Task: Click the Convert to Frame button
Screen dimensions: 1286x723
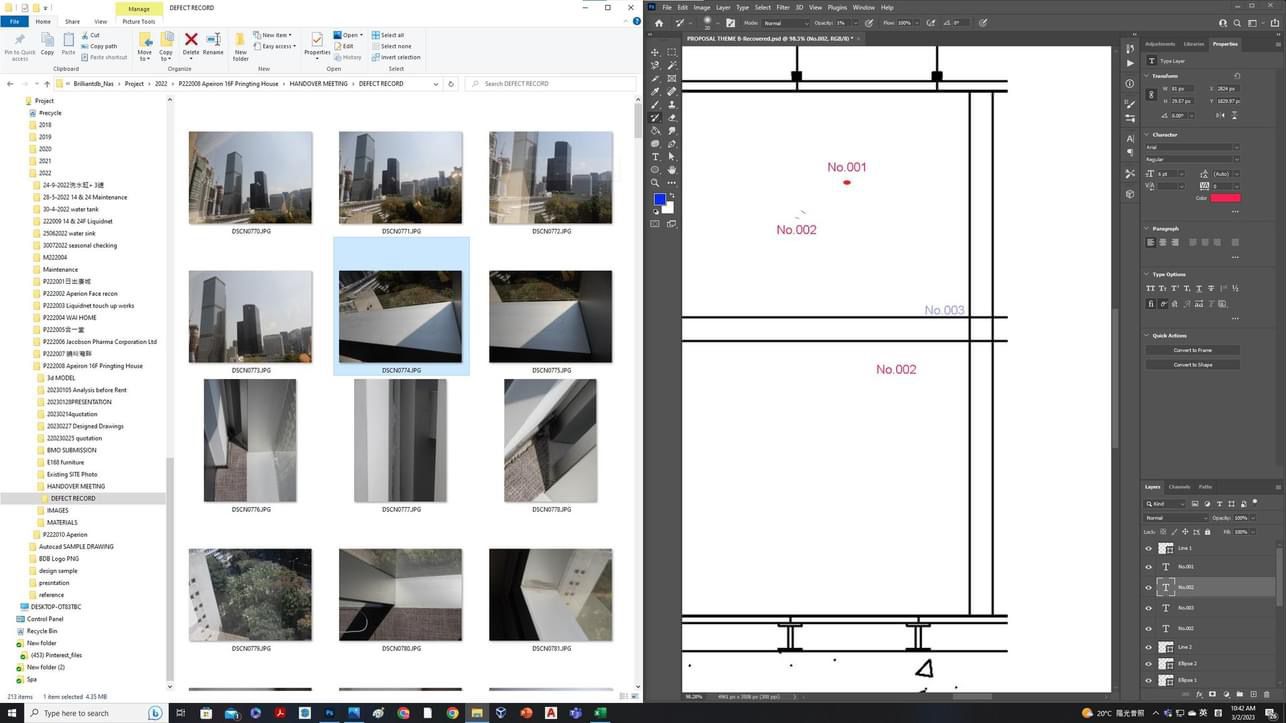Action: [1192, 350]
